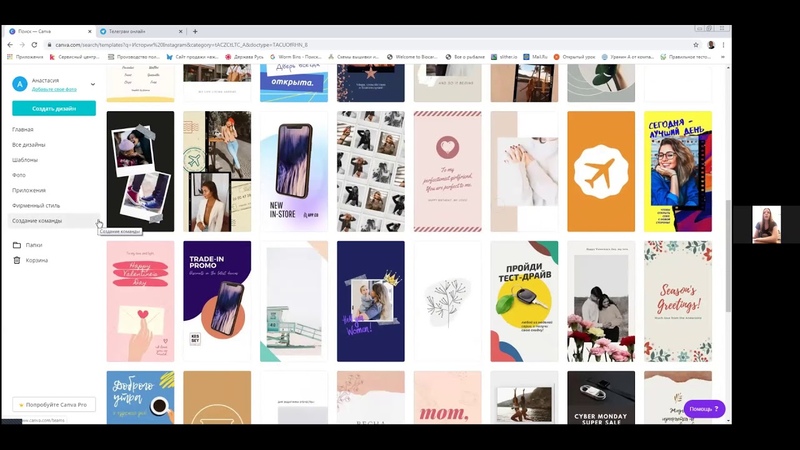800x450 pixels.
Task: Click the scrollbar down arrow
Action: [728, 421]
